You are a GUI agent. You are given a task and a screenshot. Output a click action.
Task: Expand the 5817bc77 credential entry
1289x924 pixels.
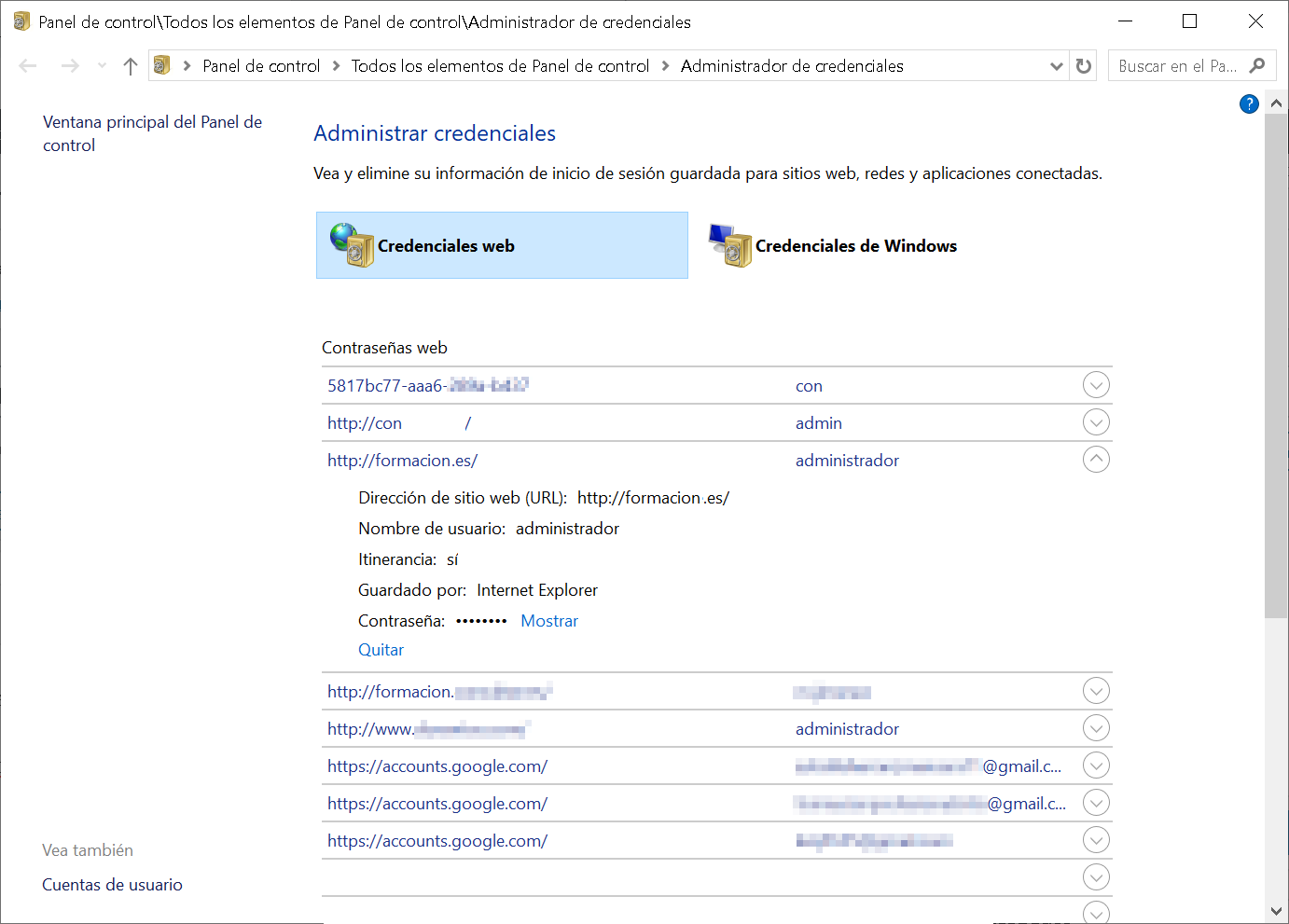click(x=1096, y=384)
